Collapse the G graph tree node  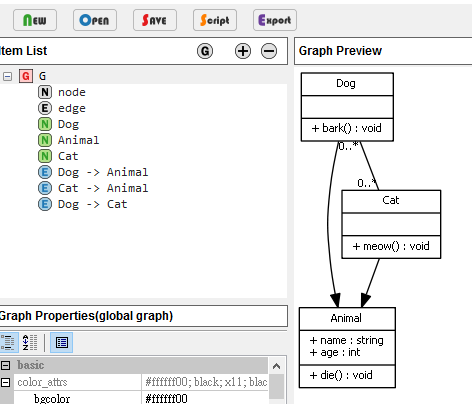pos(7,76)
